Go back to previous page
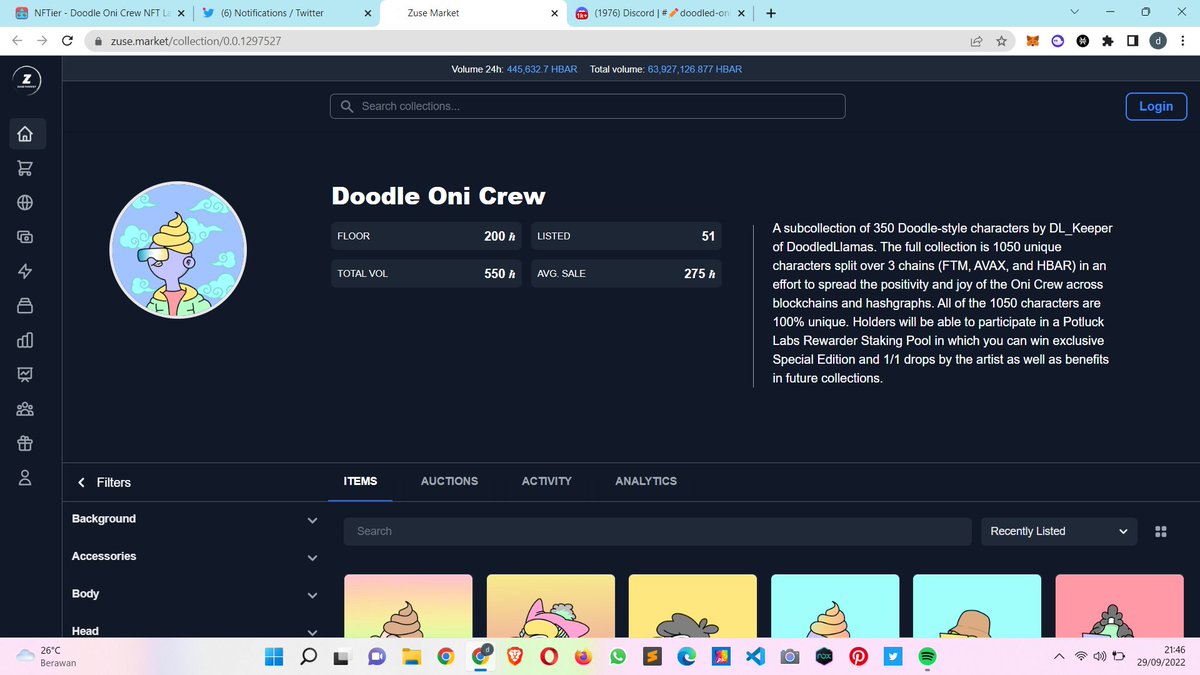The width and height of the screenshot is (1200, 675). [x=17, y=41]
